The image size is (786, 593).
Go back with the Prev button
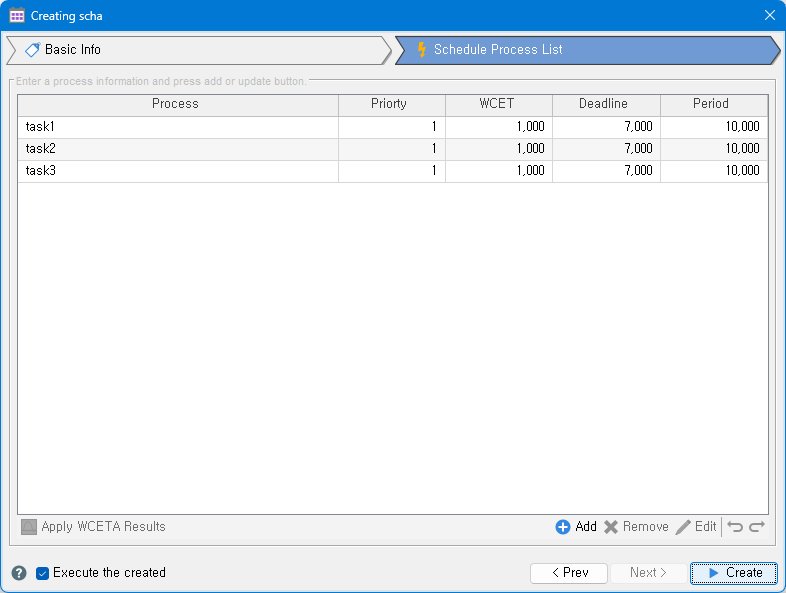568,573
